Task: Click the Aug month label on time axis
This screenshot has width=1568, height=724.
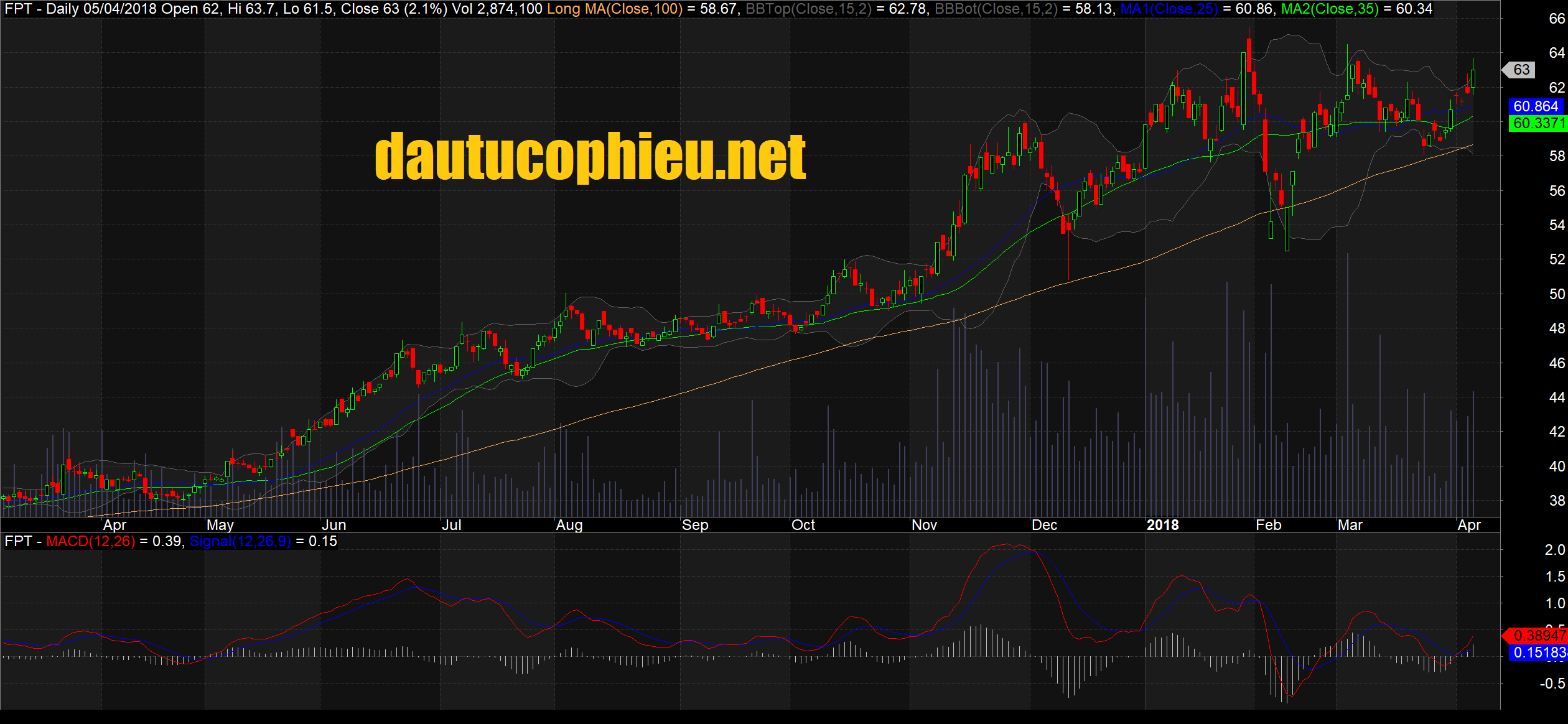Action: click(569, 525)
